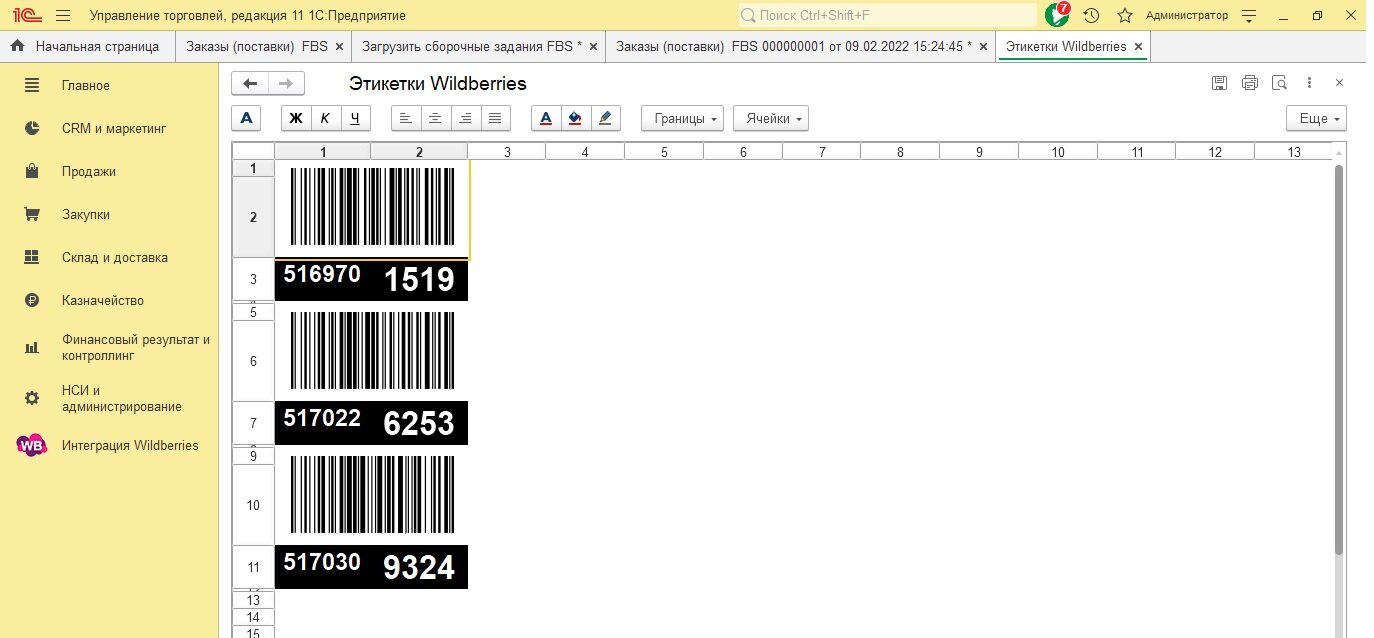The width and height of the screenshot is (1374, 638).
Task: Expand the Границы dropdown
Action: pyautogui.click(x=683, y=118)
